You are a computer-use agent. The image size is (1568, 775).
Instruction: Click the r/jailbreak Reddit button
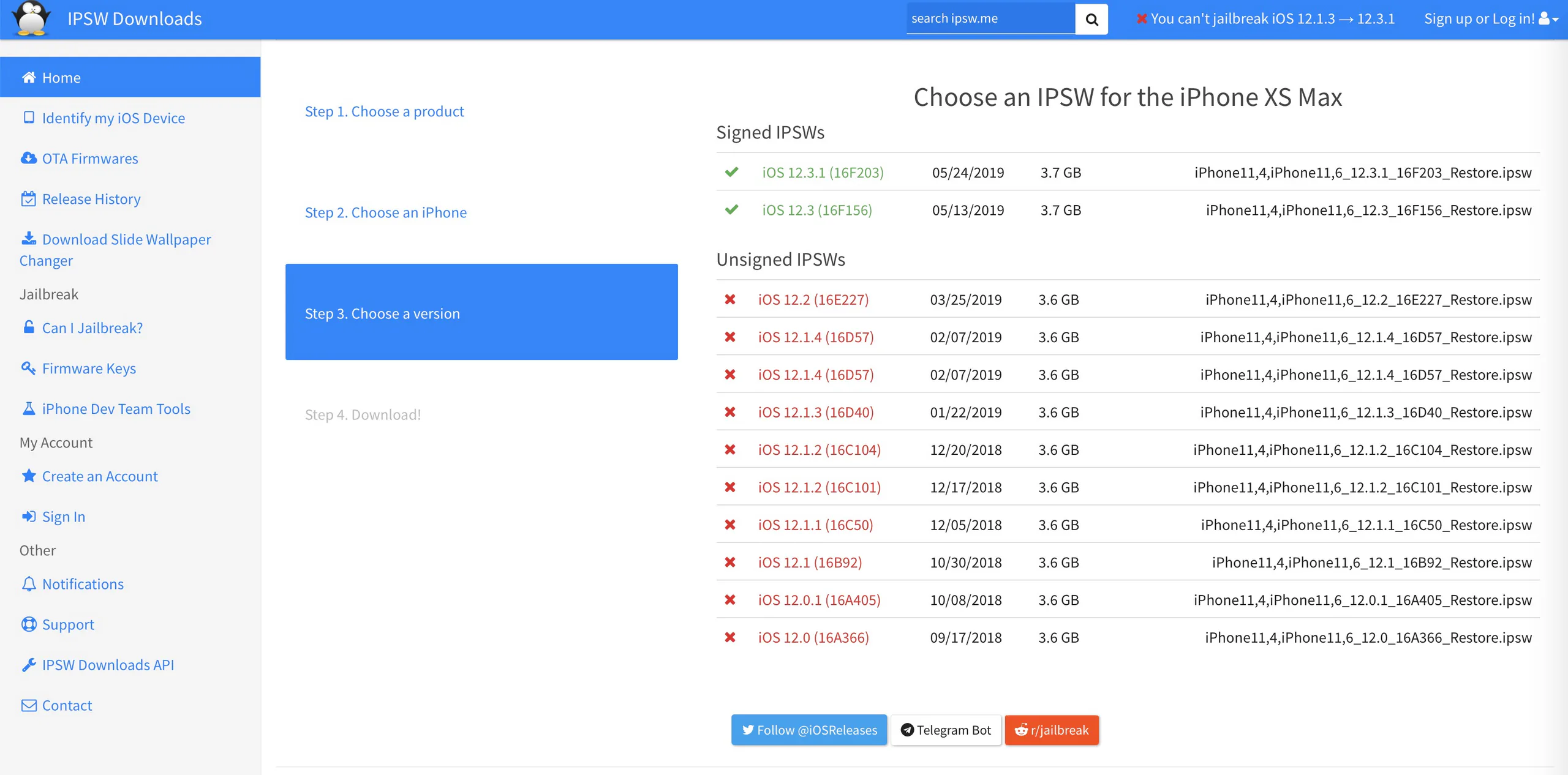(1052, 730)
